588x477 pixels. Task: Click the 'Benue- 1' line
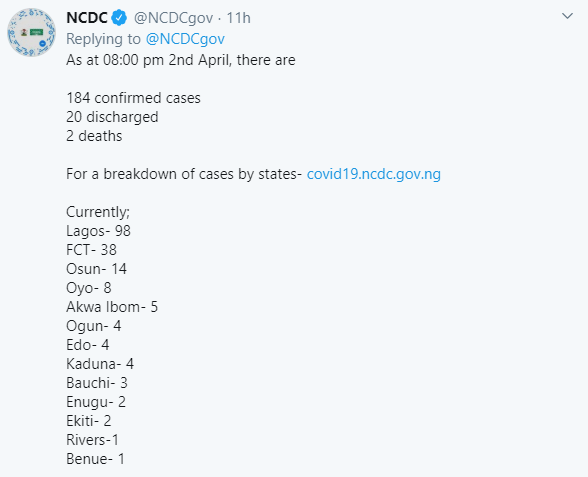pos(95,459)
